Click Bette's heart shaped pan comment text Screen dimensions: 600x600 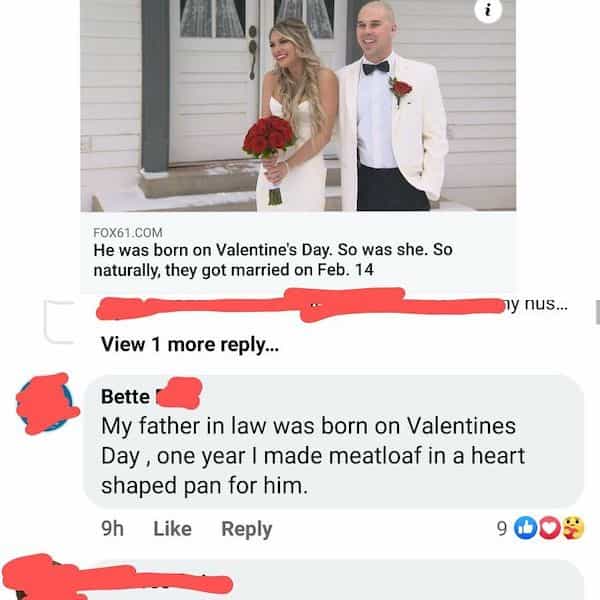pyautogui.click(x=312, y=455)
